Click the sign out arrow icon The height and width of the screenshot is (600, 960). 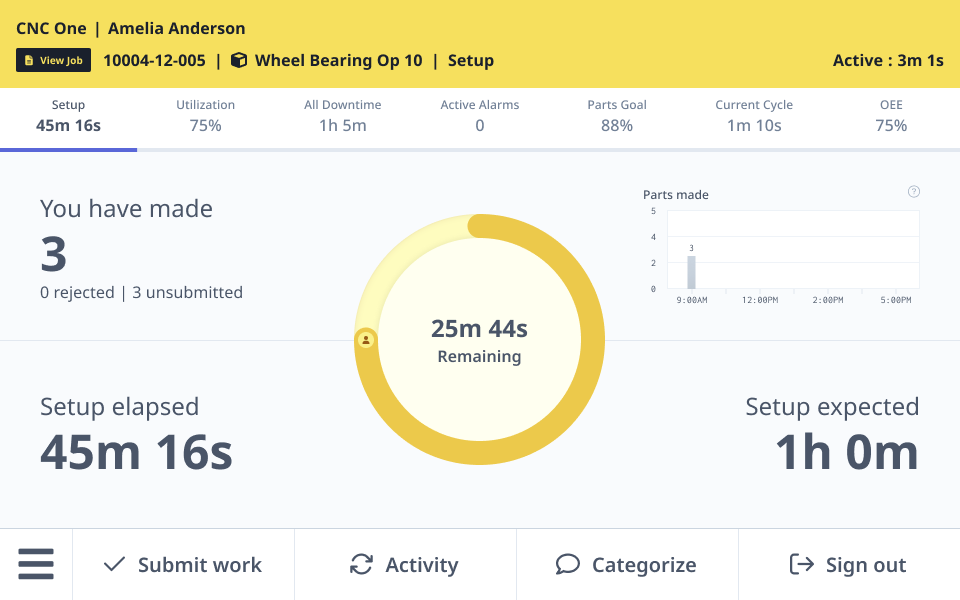[x=800, y=564]
